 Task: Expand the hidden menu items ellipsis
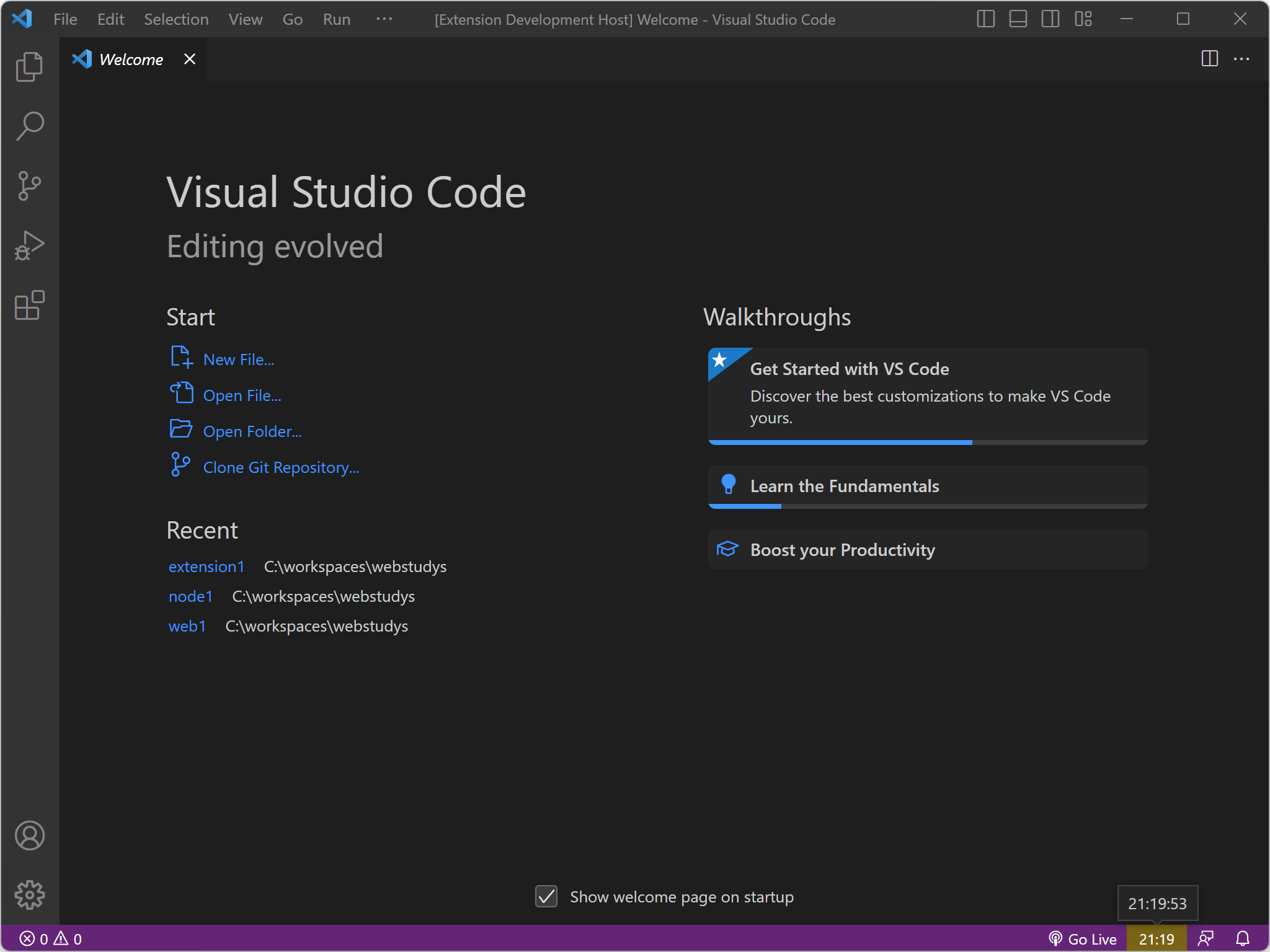tap(384, 19)
